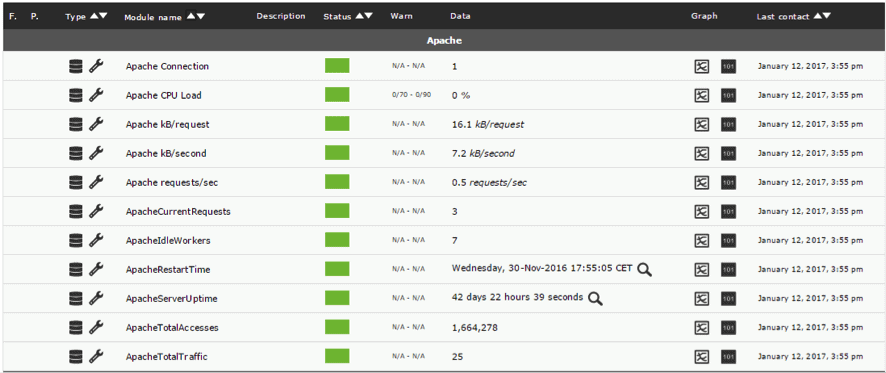Sort Last contact column descending
886x373 pixels.
827,16
